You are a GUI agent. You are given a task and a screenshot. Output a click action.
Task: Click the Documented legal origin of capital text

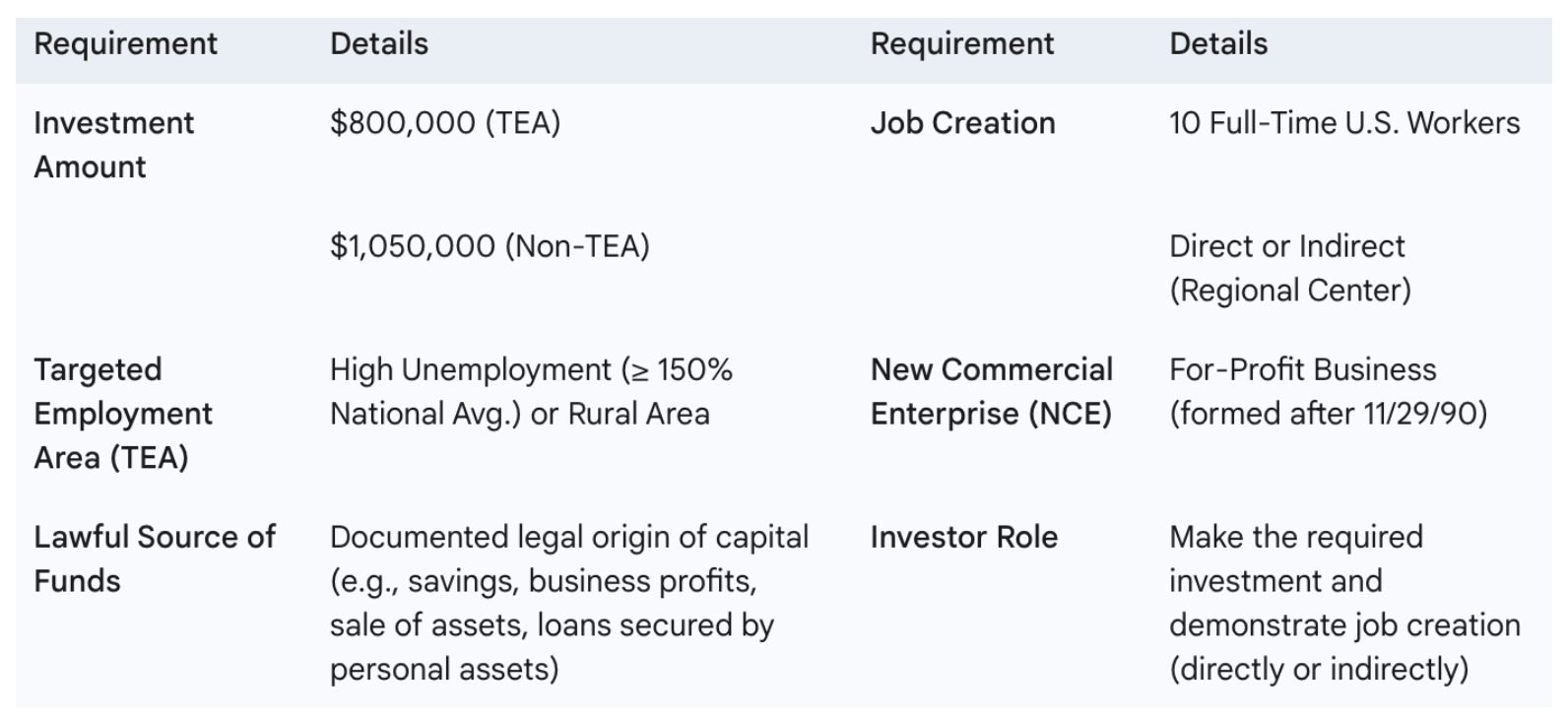pyautogui.click(x=569, y=537)
